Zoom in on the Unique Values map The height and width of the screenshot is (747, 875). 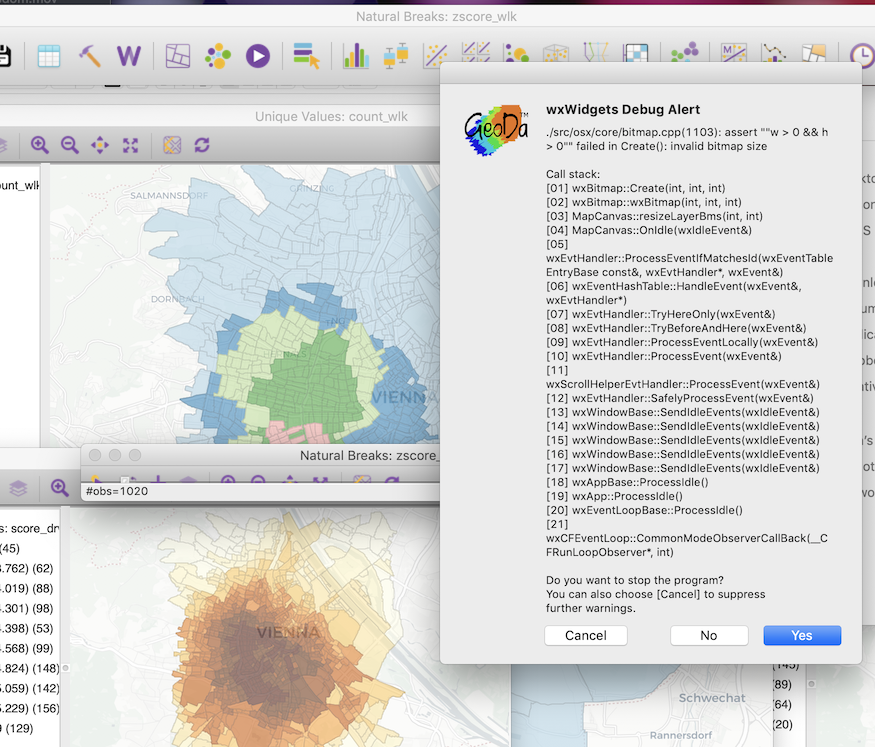pos(39,145)
